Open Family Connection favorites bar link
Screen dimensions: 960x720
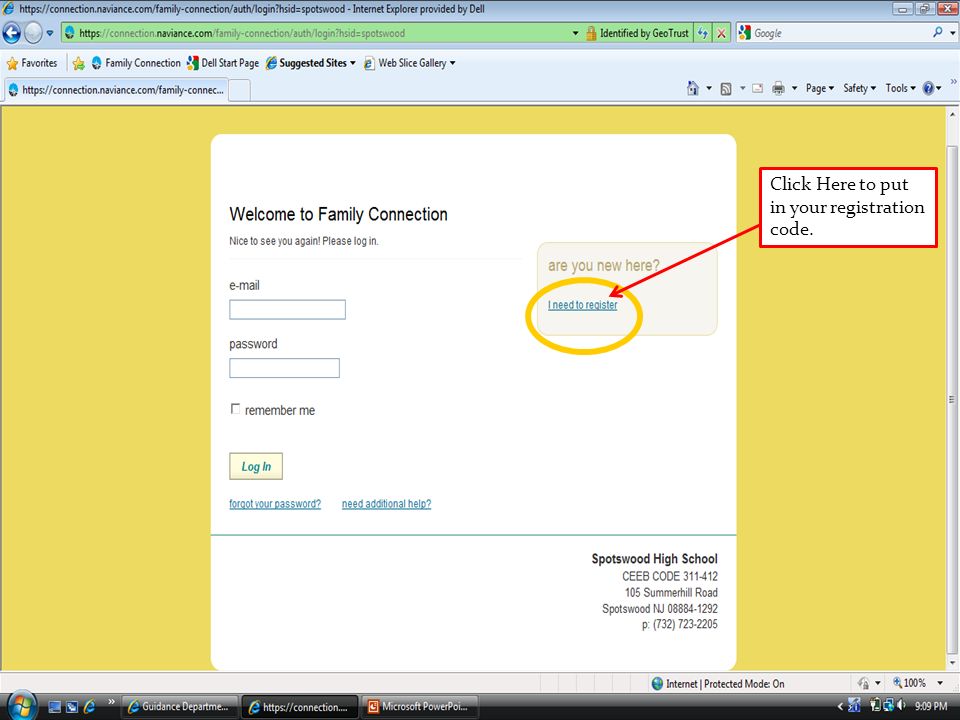click(x=136, y=63)
